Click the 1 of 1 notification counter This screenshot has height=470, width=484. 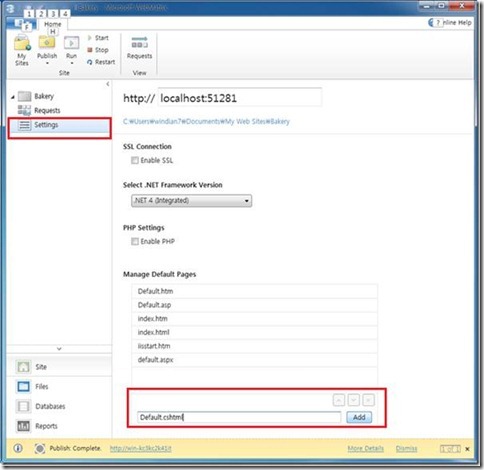[450, 449]
